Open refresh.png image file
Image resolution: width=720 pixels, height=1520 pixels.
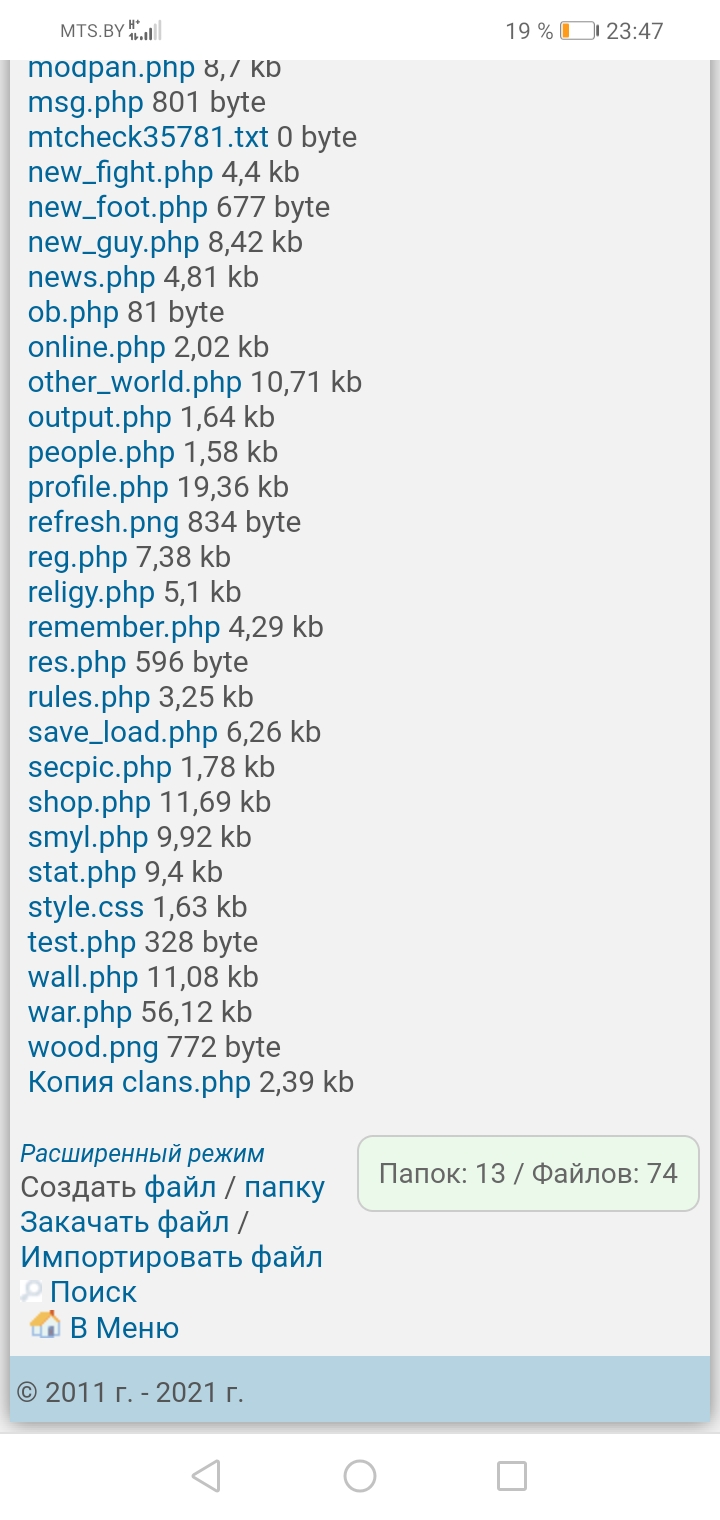click(x=103, y=522)
